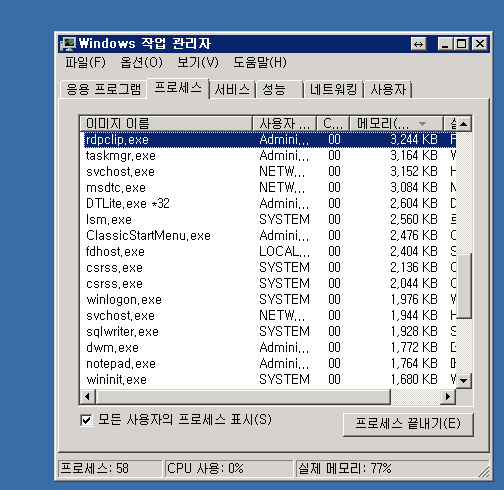Click the horizontal scroll left arrow
Image resolution: width=504 pixels, height=490 pixels.
pyautogui.click(x=88, y=397)
